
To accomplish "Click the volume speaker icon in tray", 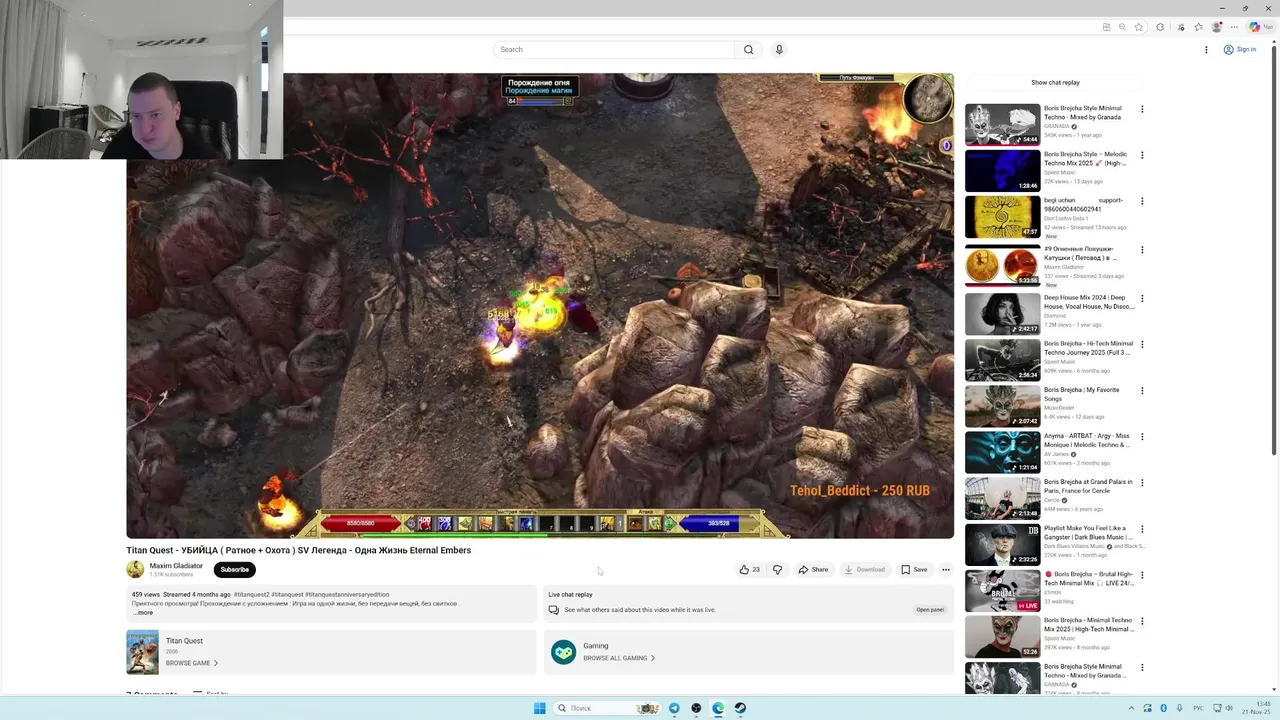I will pyautogui.click(x=1229, y=708).
